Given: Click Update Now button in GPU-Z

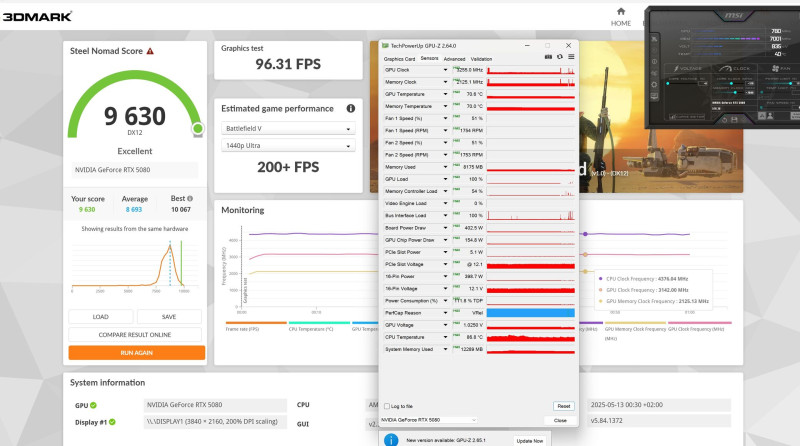Looking at the screenshot, I should pos(530,441).
